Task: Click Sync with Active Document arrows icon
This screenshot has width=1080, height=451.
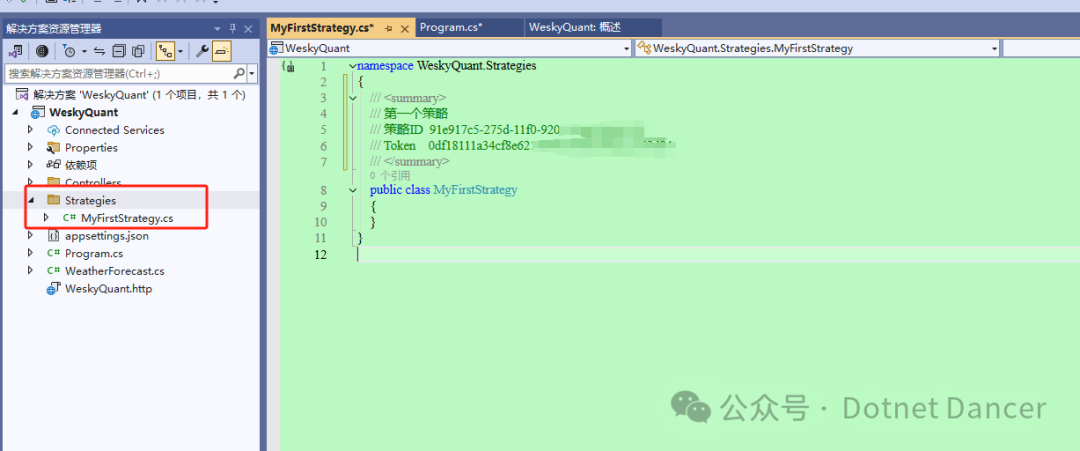Action: click(x=99, y=51)
